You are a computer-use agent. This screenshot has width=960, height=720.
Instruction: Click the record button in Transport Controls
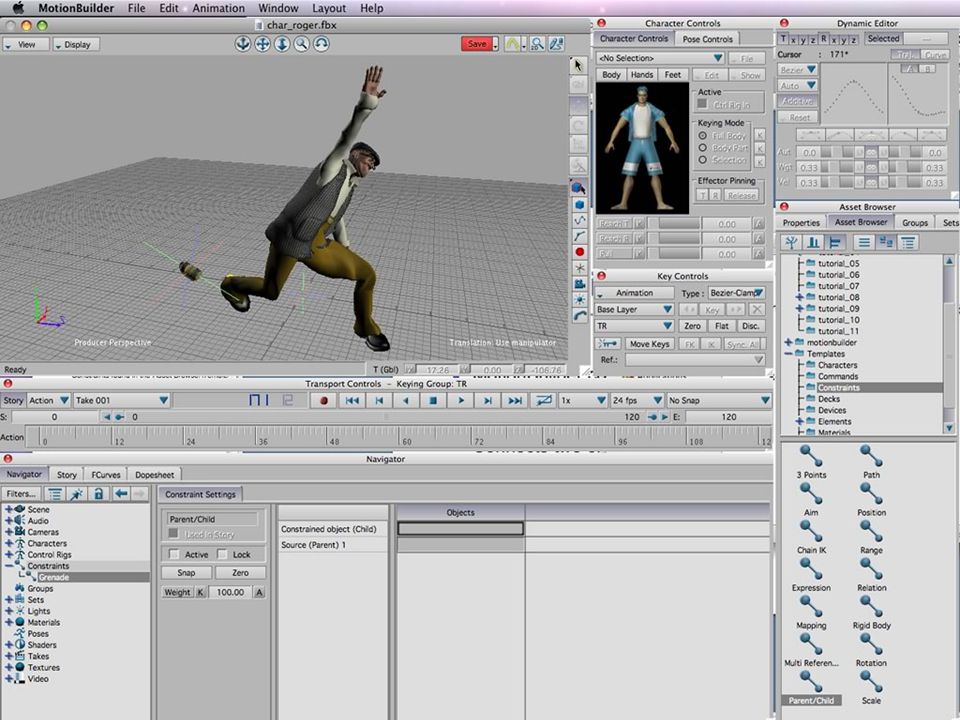click(x=323, y=400)
